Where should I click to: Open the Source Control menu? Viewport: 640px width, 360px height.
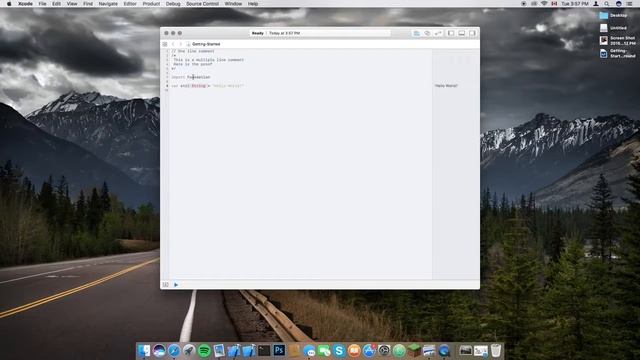pyautogui.click(x=202, y=4)
